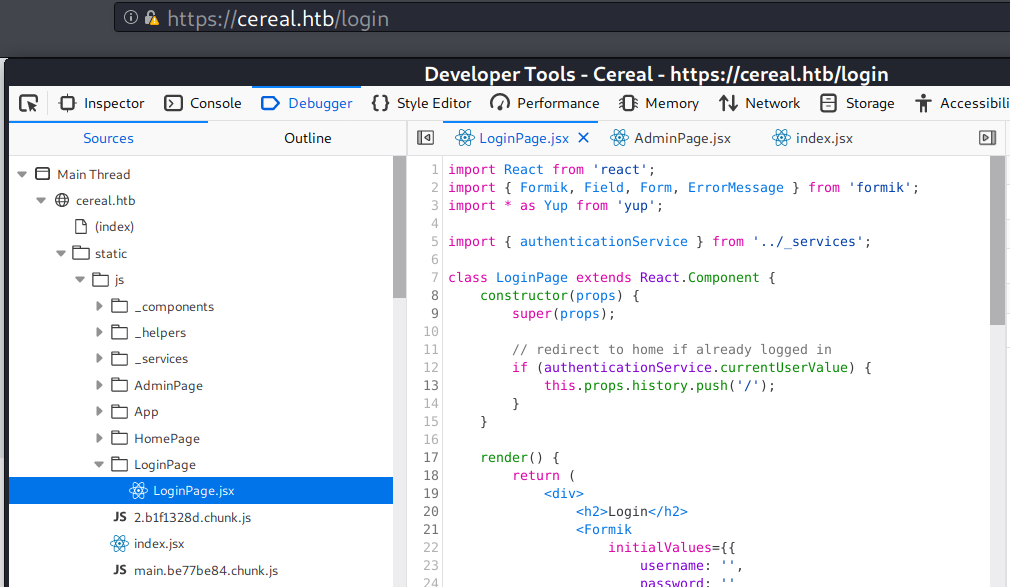Expand the AdminPage folder arrow
Screen dimensions: 1010x587
pyautogui.click(x=99, y=385)
